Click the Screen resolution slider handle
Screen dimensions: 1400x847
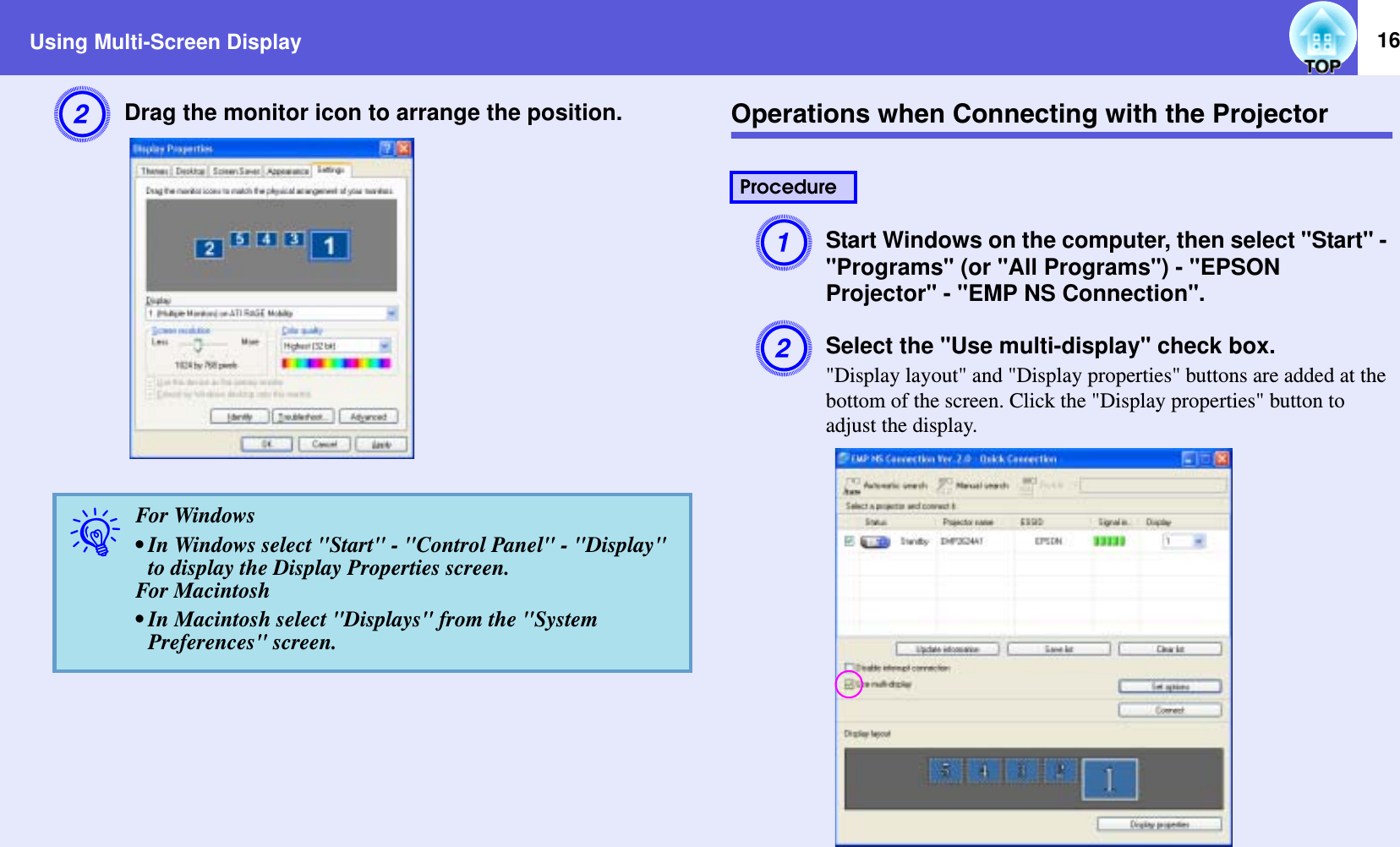coord(198,345)
